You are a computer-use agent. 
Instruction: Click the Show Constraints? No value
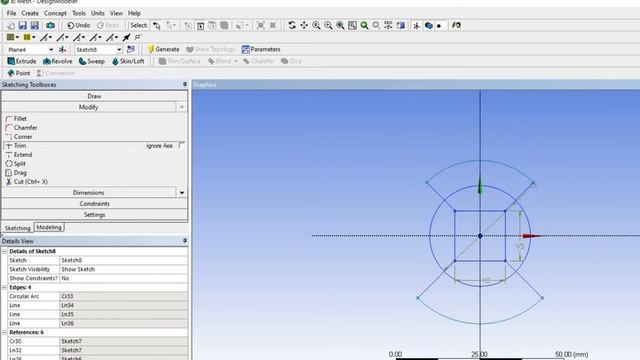pos(124,278)
